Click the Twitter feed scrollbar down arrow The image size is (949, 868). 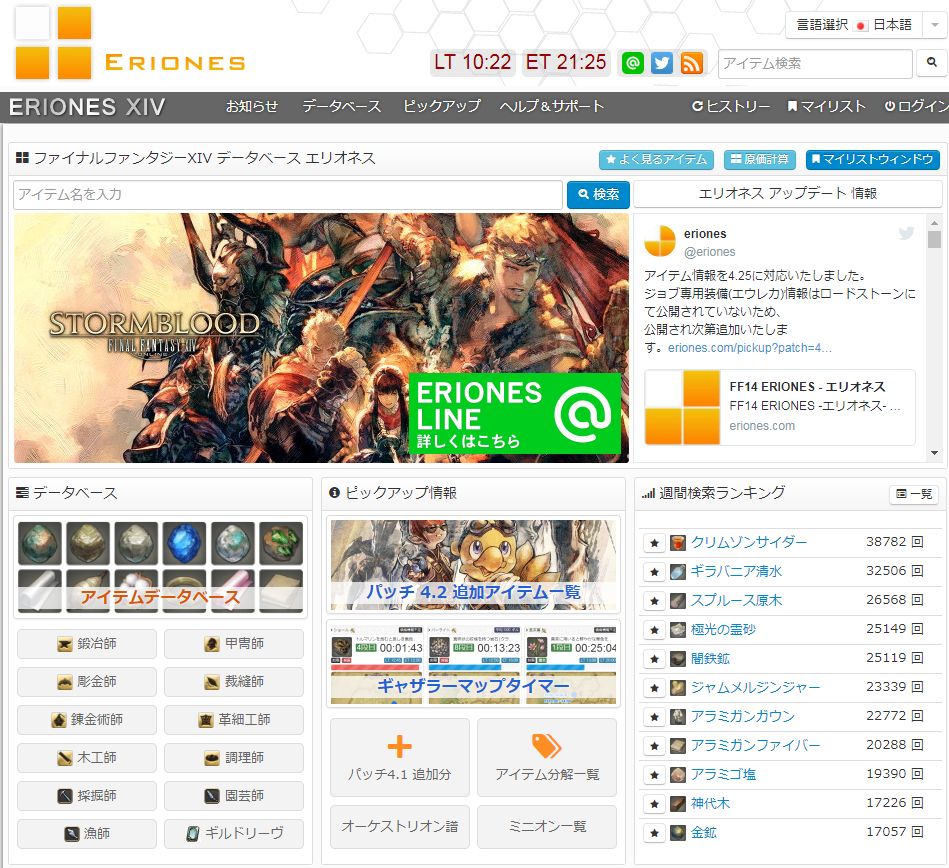pyautogui.click(x=934, y=453)
